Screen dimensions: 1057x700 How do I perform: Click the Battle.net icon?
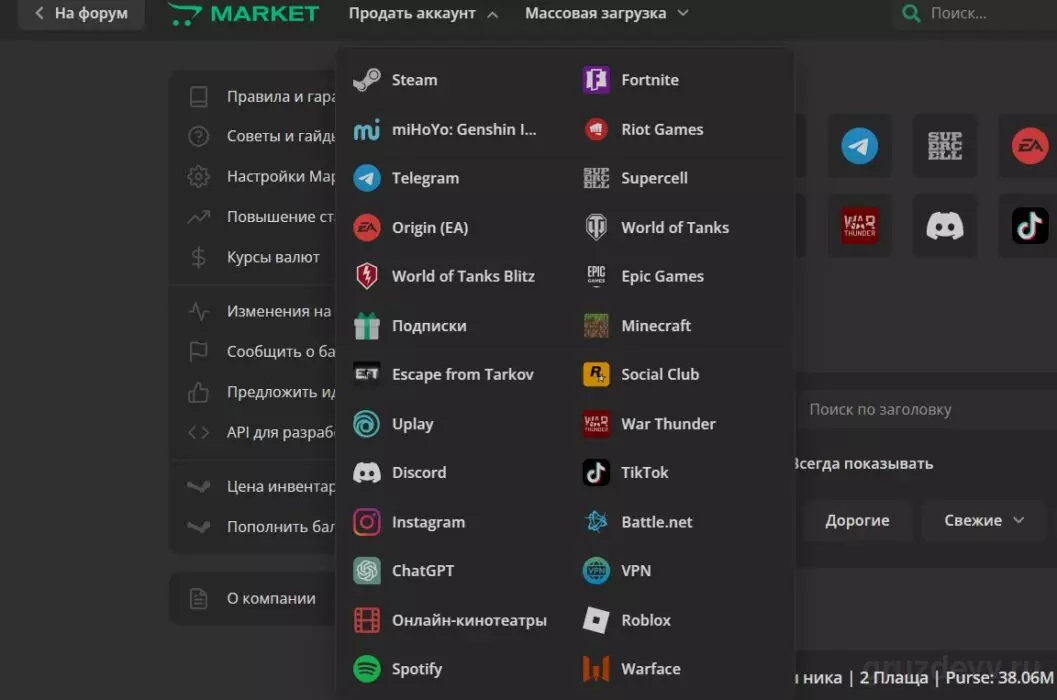click(596, 522)
